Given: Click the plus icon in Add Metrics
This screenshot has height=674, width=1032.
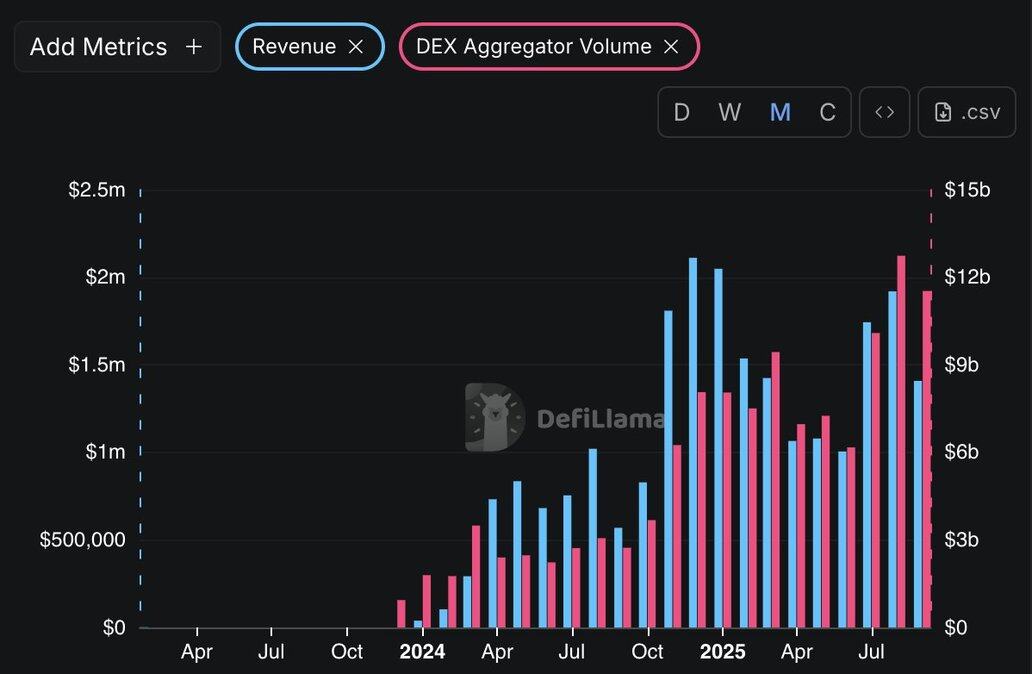Looking at the screenshot, I should point(194,47).
